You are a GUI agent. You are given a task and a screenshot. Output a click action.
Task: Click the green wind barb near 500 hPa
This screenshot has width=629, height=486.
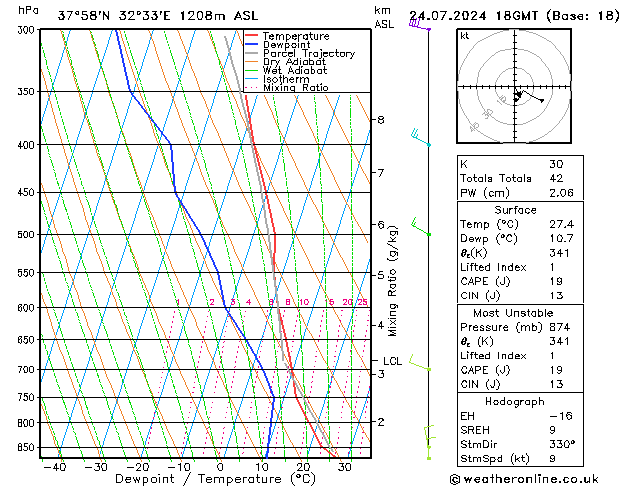(x=420, y=228)
